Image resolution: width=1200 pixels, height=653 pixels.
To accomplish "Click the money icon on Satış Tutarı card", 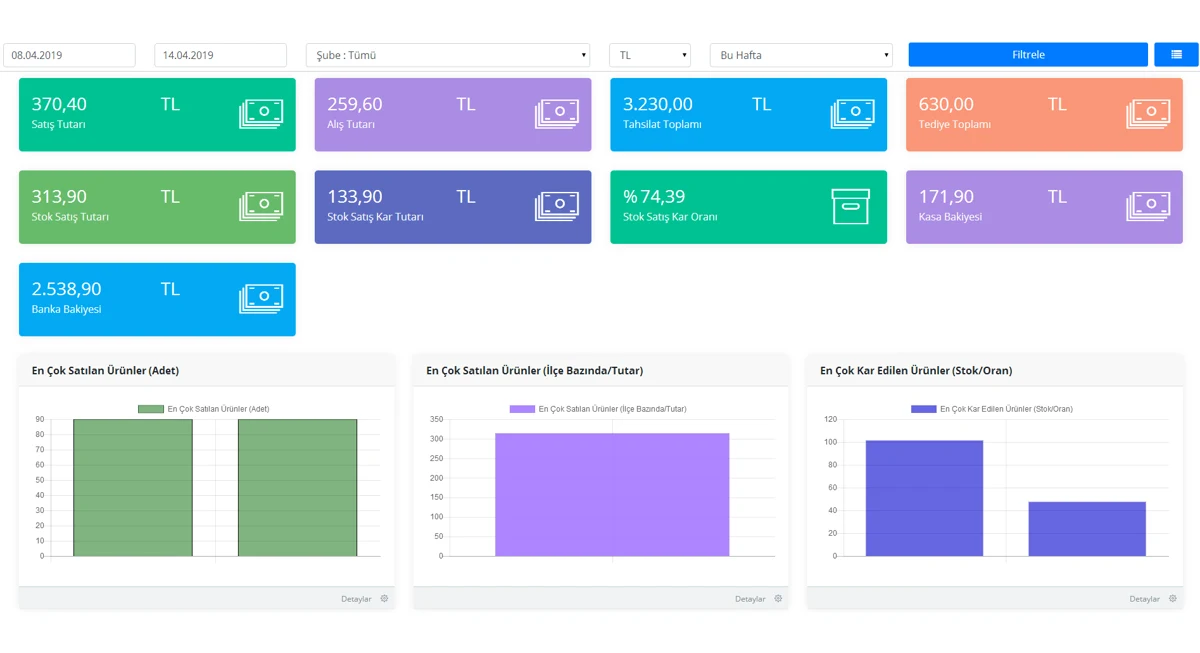I will coord(261,114).
